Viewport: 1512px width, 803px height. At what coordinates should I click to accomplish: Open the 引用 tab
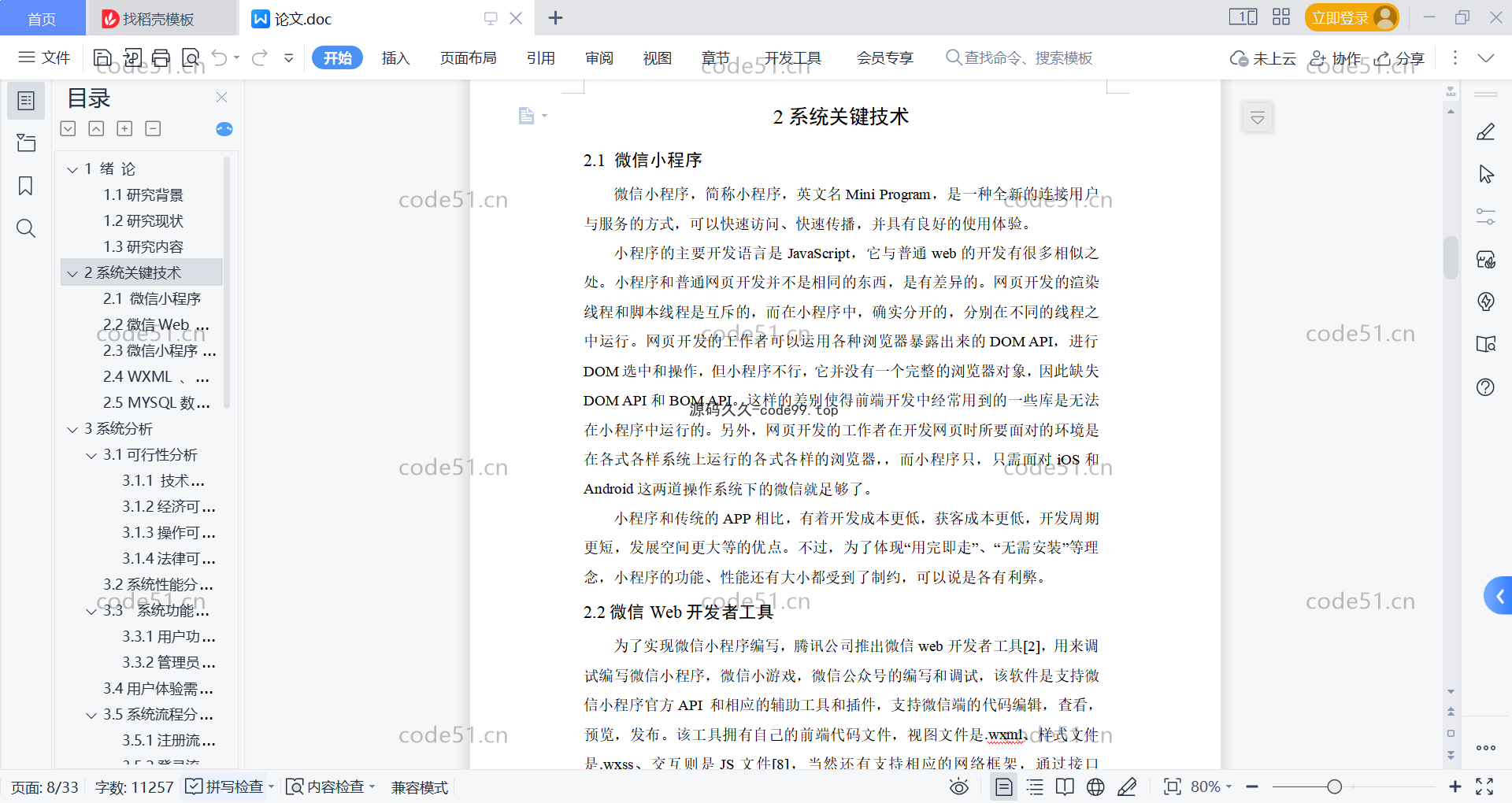point(541,57)
